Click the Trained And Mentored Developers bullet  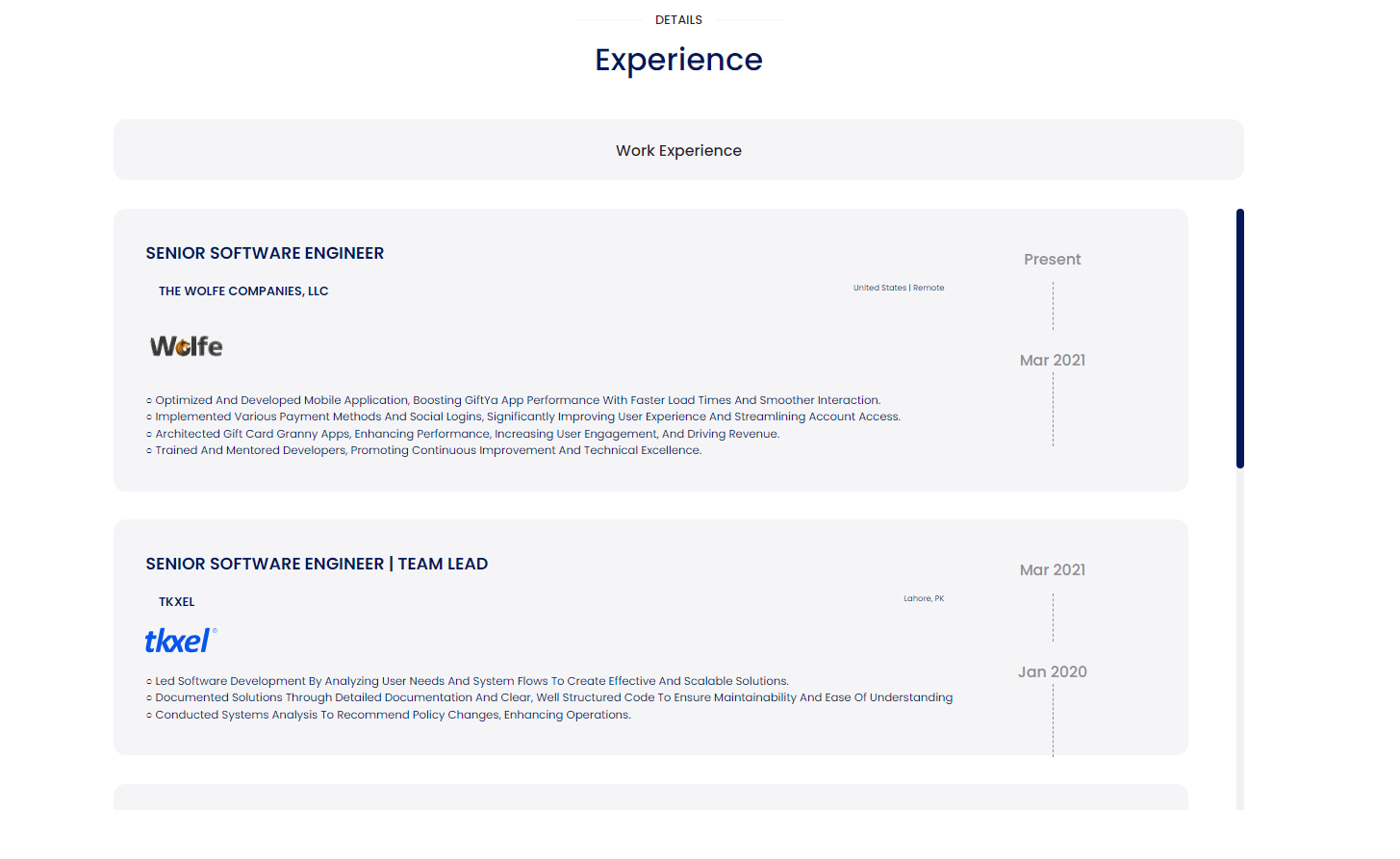point(424,450)
